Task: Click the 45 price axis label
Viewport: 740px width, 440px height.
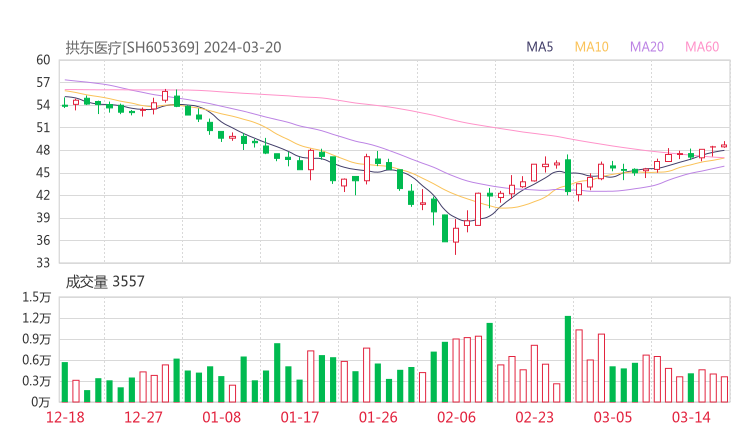Action: point(43,173)
